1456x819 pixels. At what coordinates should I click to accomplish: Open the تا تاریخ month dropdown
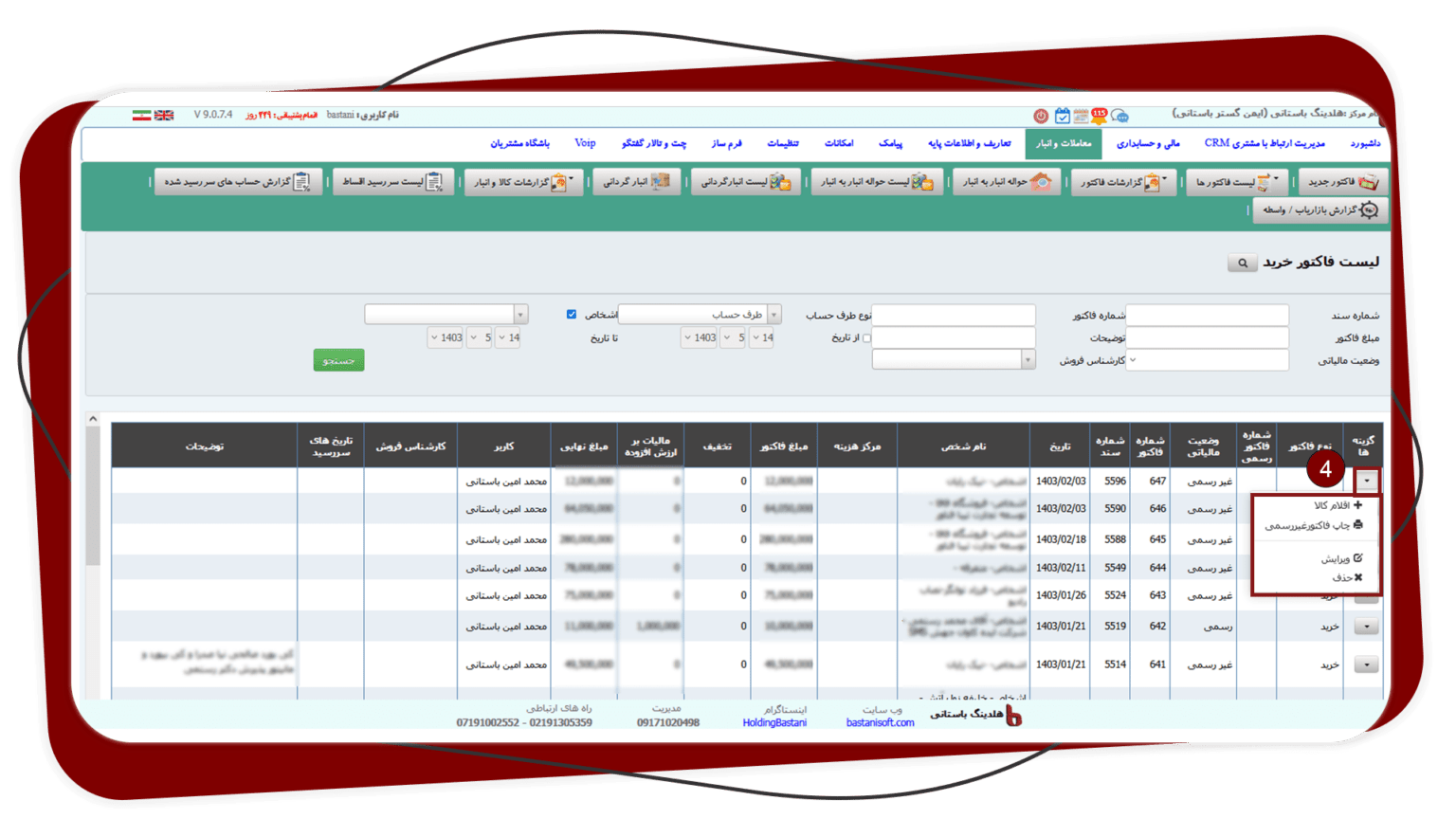pyautogui.click(x=480, y=337)
